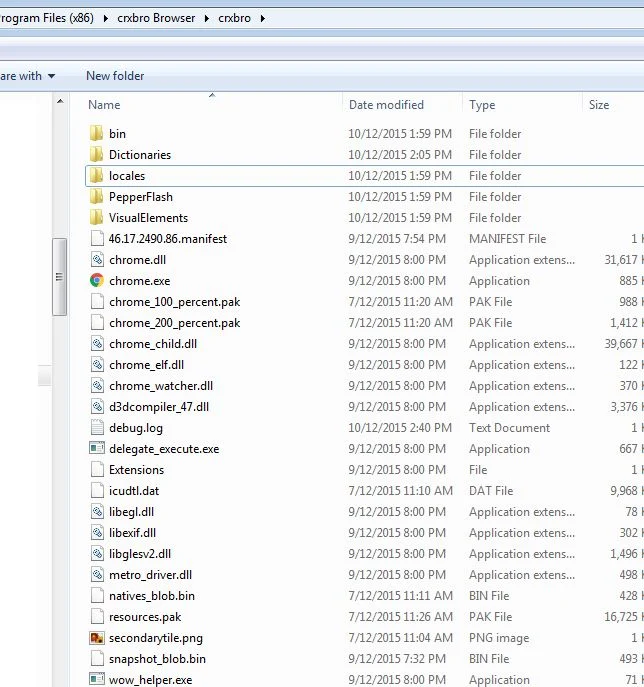This screenshot has height=687, width=644.
Task: Click the libegl.dll file icon
Action: (x=97, y=512)
